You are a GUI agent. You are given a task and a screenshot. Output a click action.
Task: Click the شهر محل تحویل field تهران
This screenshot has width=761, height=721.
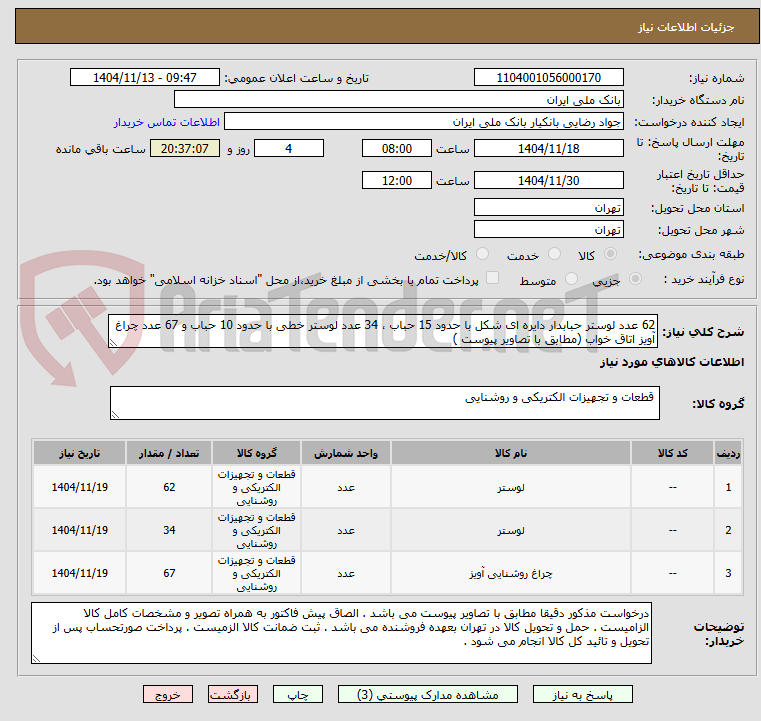(548, 229)
